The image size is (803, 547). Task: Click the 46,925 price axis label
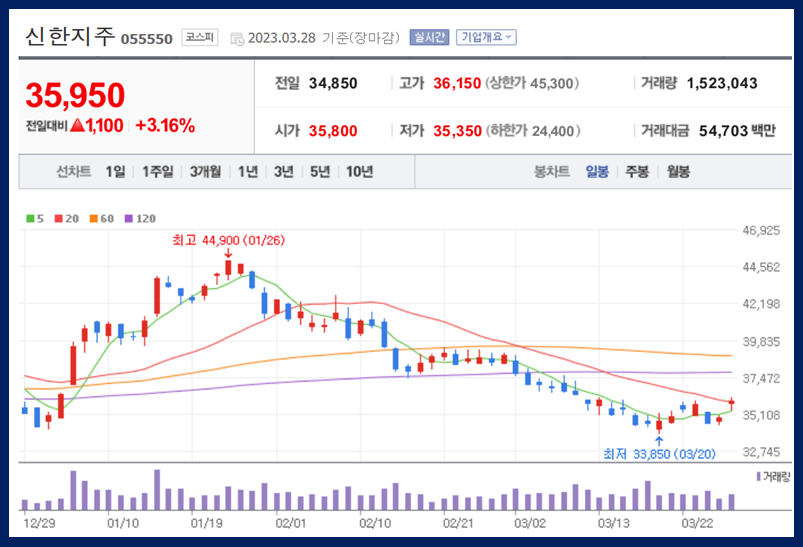[x=761, y=230]
